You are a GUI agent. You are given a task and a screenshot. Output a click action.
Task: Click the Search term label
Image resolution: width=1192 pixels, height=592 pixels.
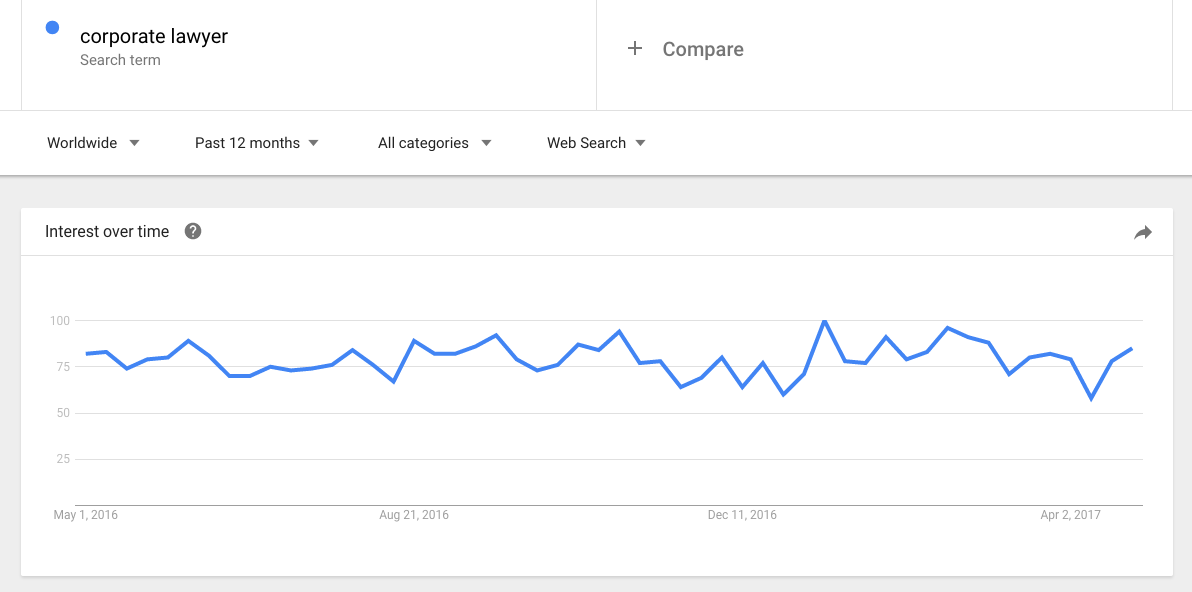point(120,60)
